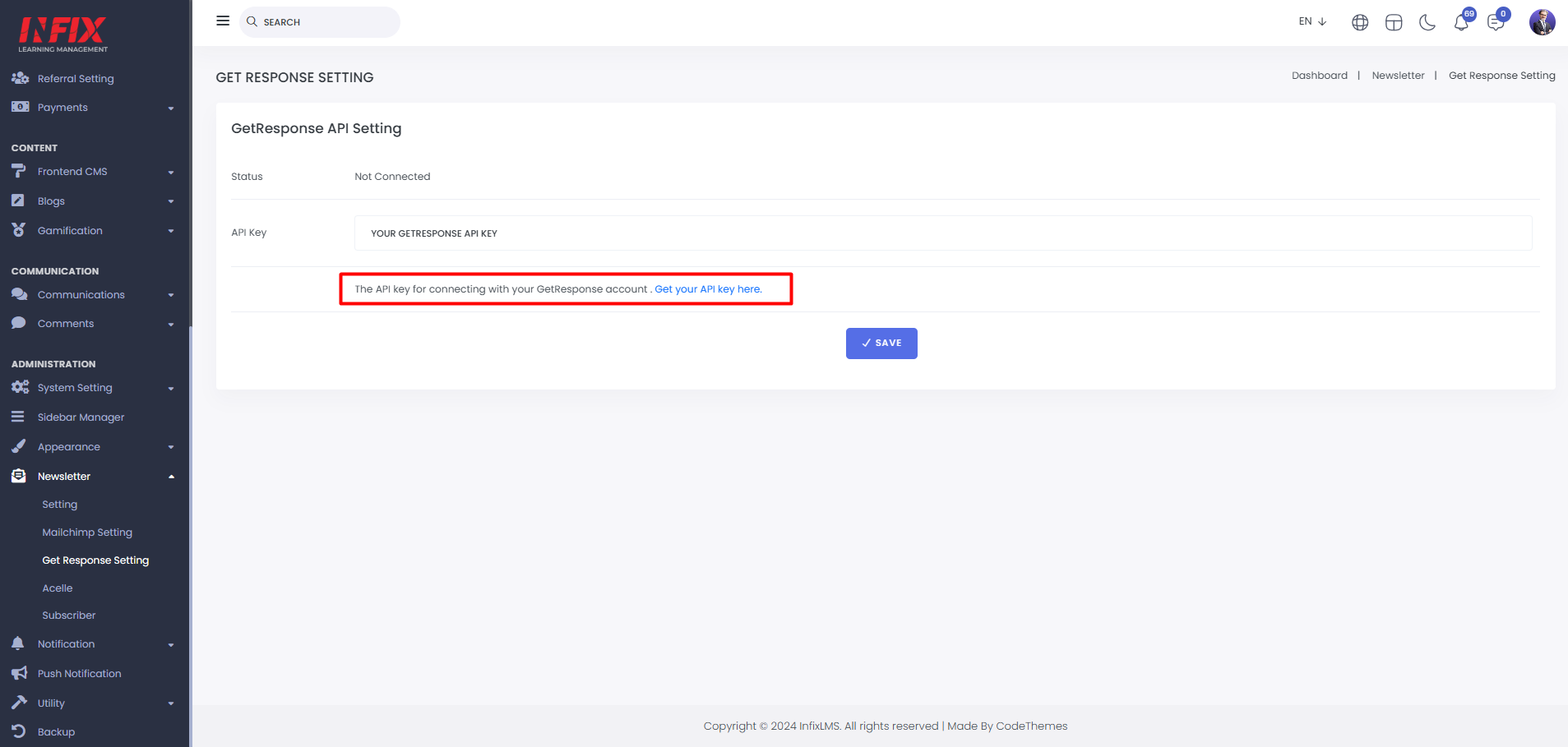Screen dimensions: 1568x747
Task: Expand the Notification menu arrow
Action: (171, 645)
